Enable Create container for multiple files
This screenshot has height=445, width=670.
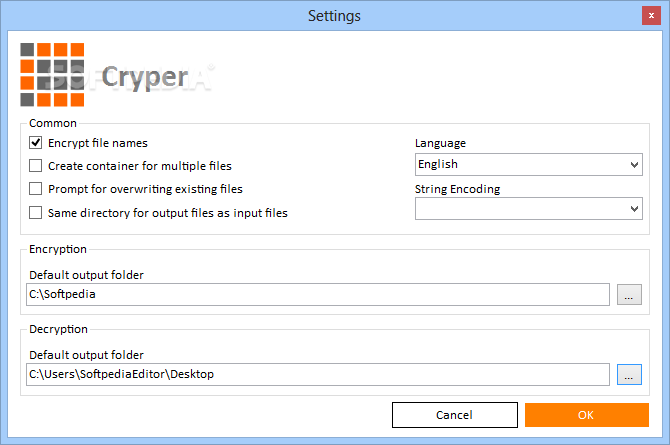click(35, 165)
